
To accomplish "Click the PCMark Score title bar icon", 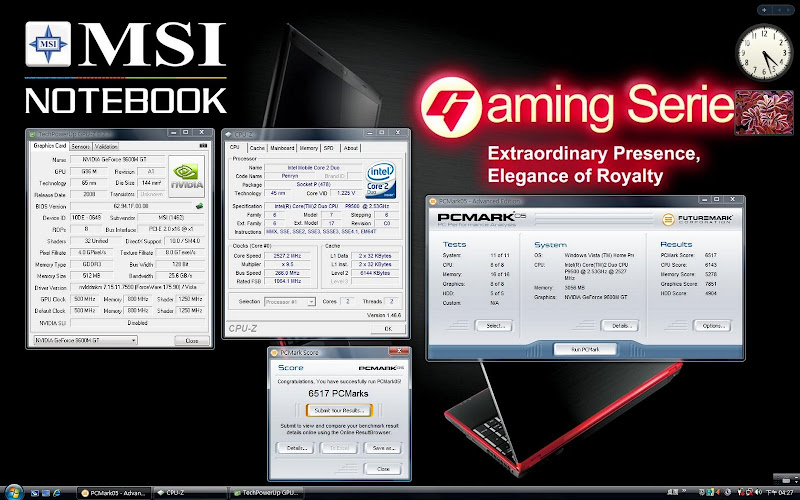I will (274, 352).
